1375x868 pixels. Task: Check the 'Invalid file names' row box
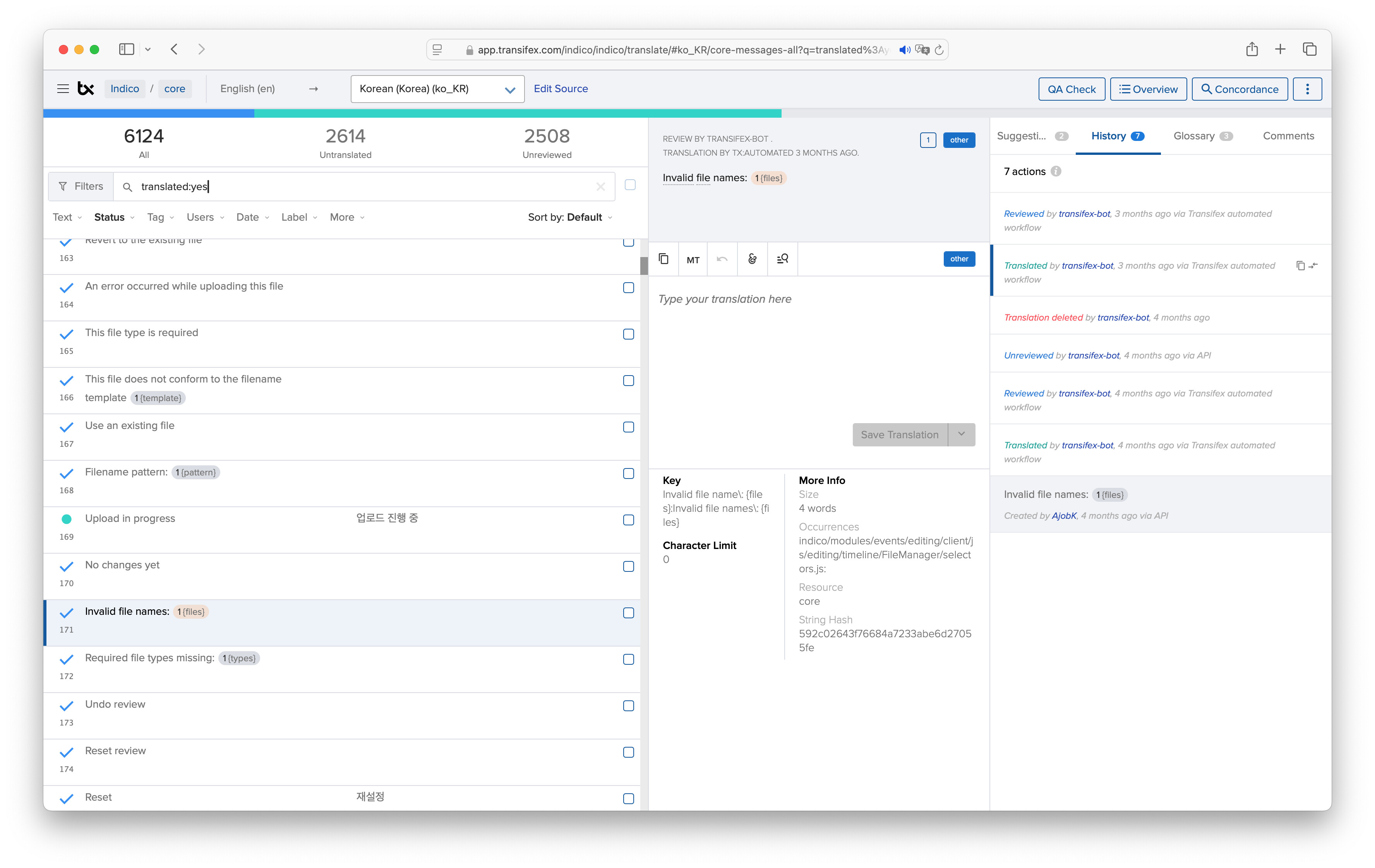click(628, 613)
